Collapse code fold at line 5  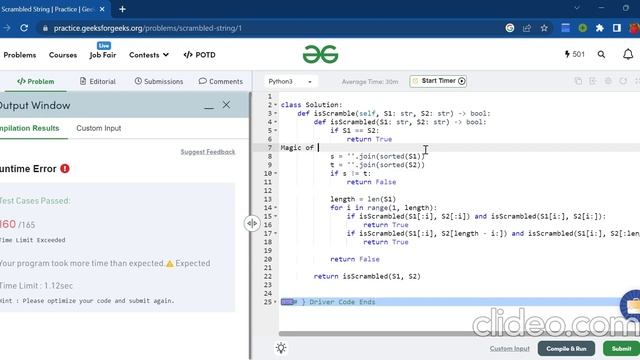point(276,131)
